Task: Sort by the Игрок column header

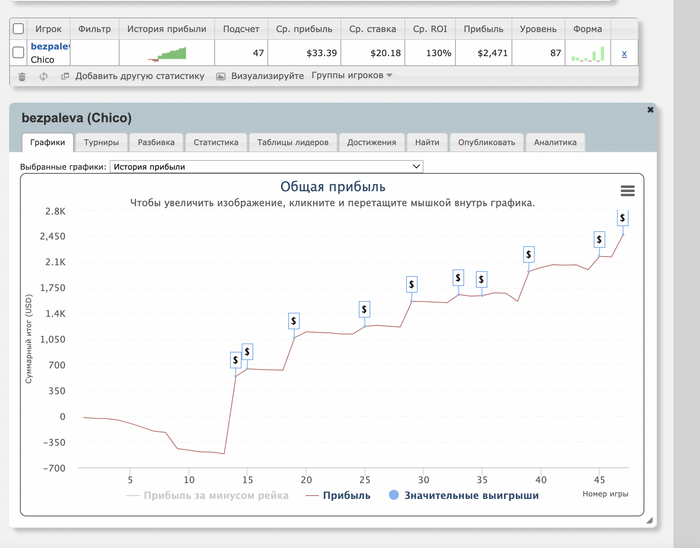Action: tap(48, 29)
